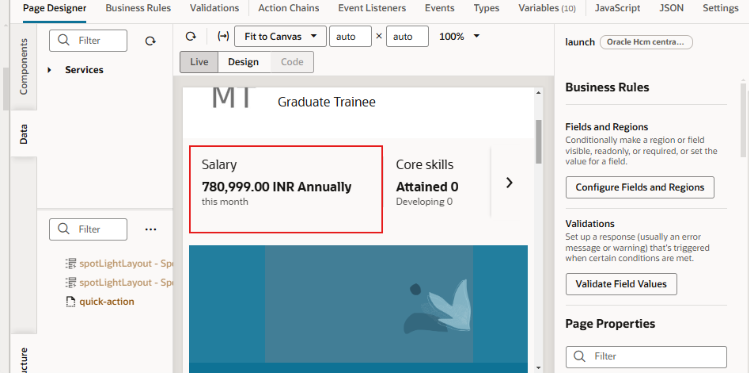The height and width of the screenshot is (373, 749).
Task: Click Configure Fields and Regions button
Action: coord(640,187)
